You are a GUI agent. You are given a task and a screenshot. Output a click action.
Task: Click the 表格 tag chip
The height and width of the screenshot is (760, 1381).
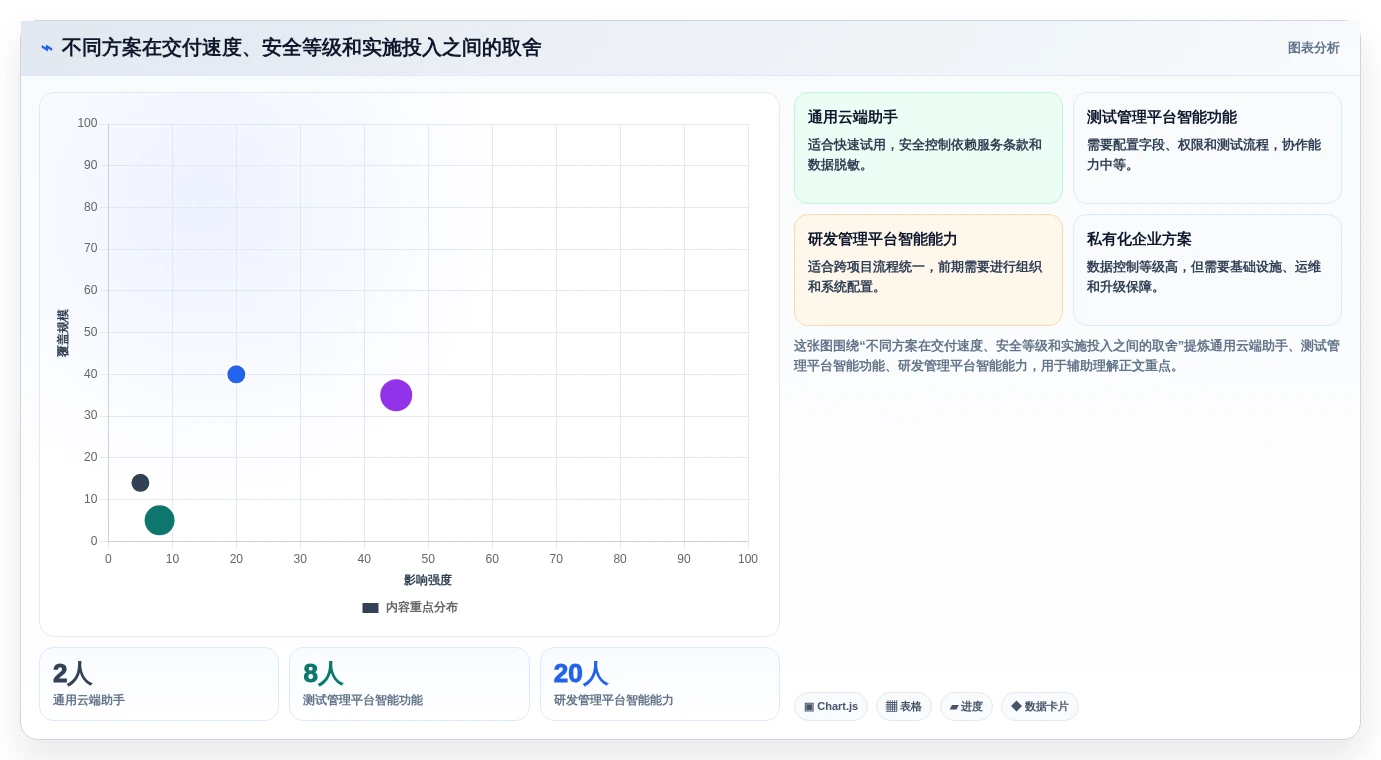click(x=904, y=707)
